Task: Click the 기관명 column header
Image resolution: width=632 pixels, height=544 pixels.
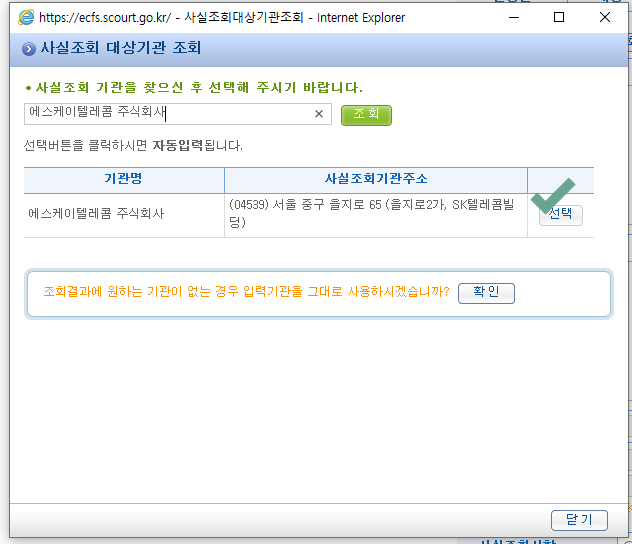Action: (124, 180)
